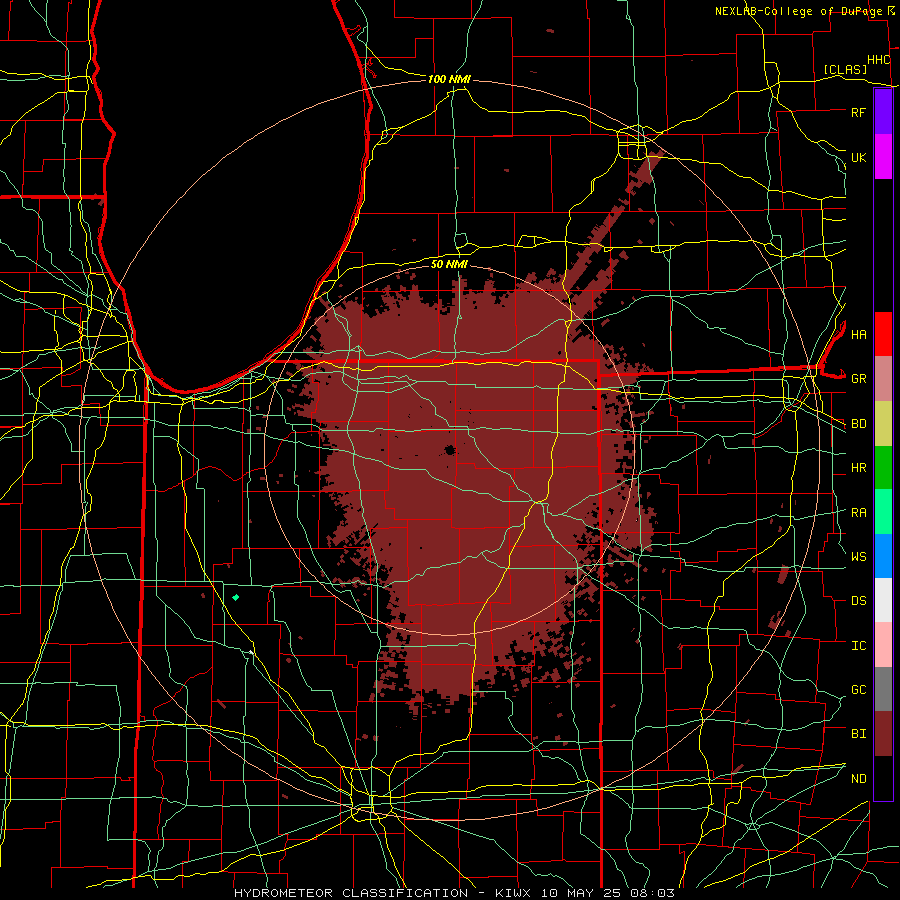900x900 pixels.
Task: Click the purple RF color swatch in legend
Action: pos(883,112)
